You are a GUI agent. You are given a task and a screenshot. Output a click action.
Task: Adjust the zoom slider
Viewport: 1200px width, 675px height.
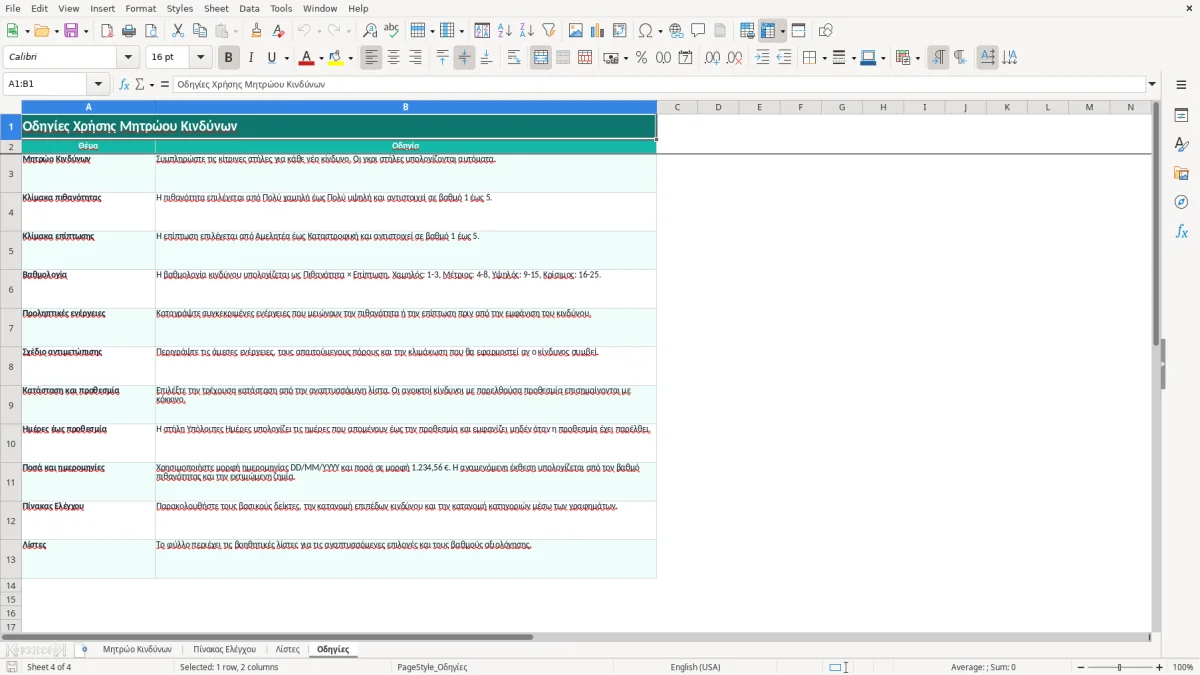coord(1119,667)
